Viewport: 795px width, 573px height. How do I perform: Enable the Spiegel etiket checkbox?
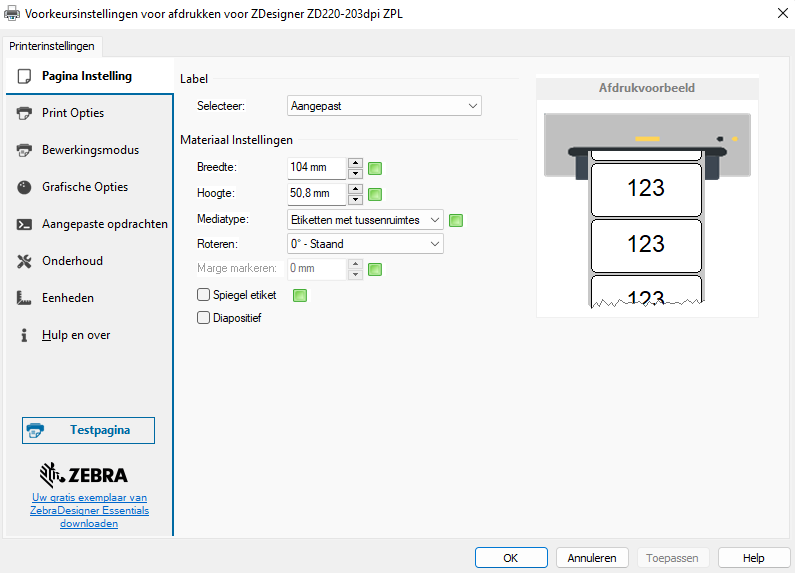coord(203,295)
